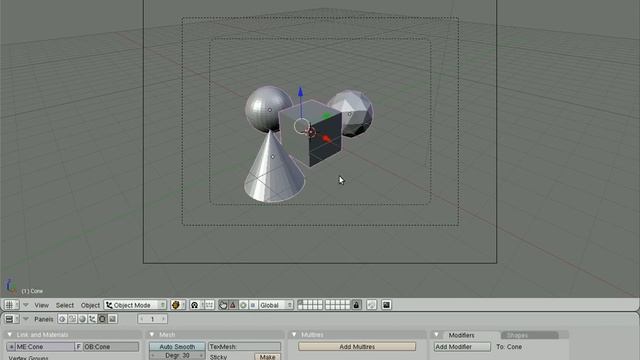Click the Add Modifier button
The width and height of the screenshot is (640, 360).
(x=462, y=347)
